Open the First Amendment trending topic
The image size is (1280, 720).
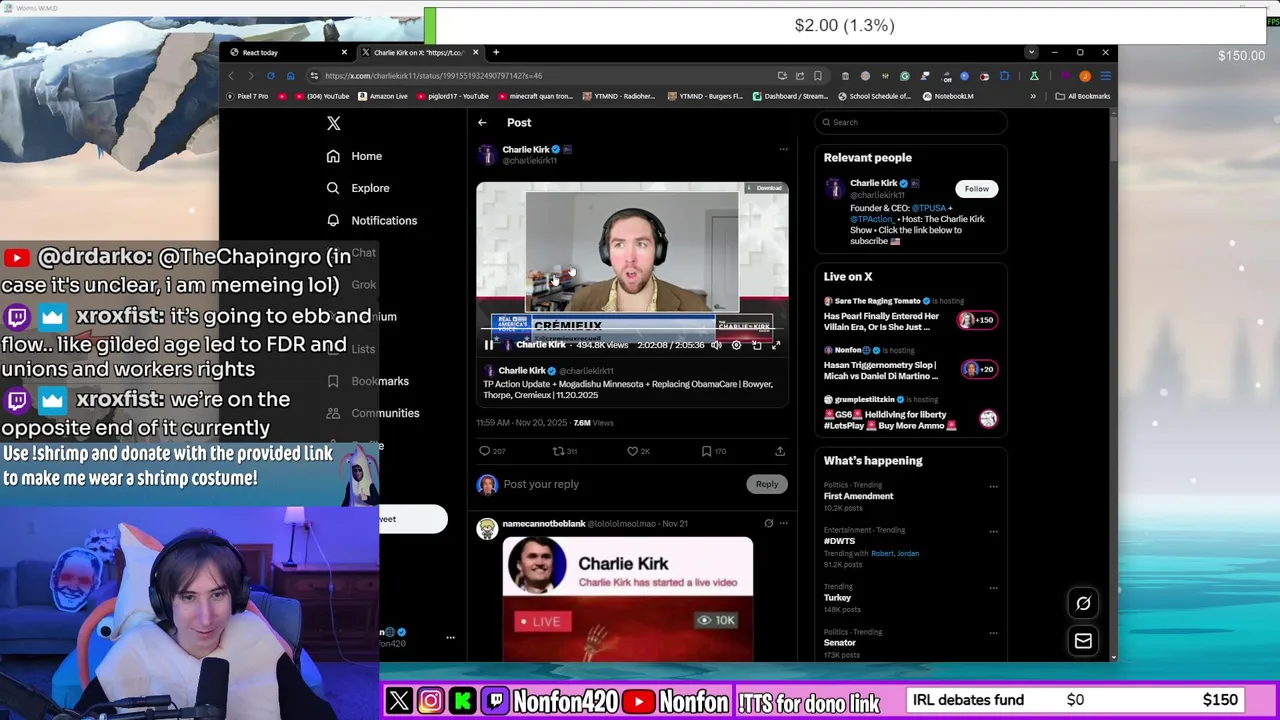coord(858,496)
